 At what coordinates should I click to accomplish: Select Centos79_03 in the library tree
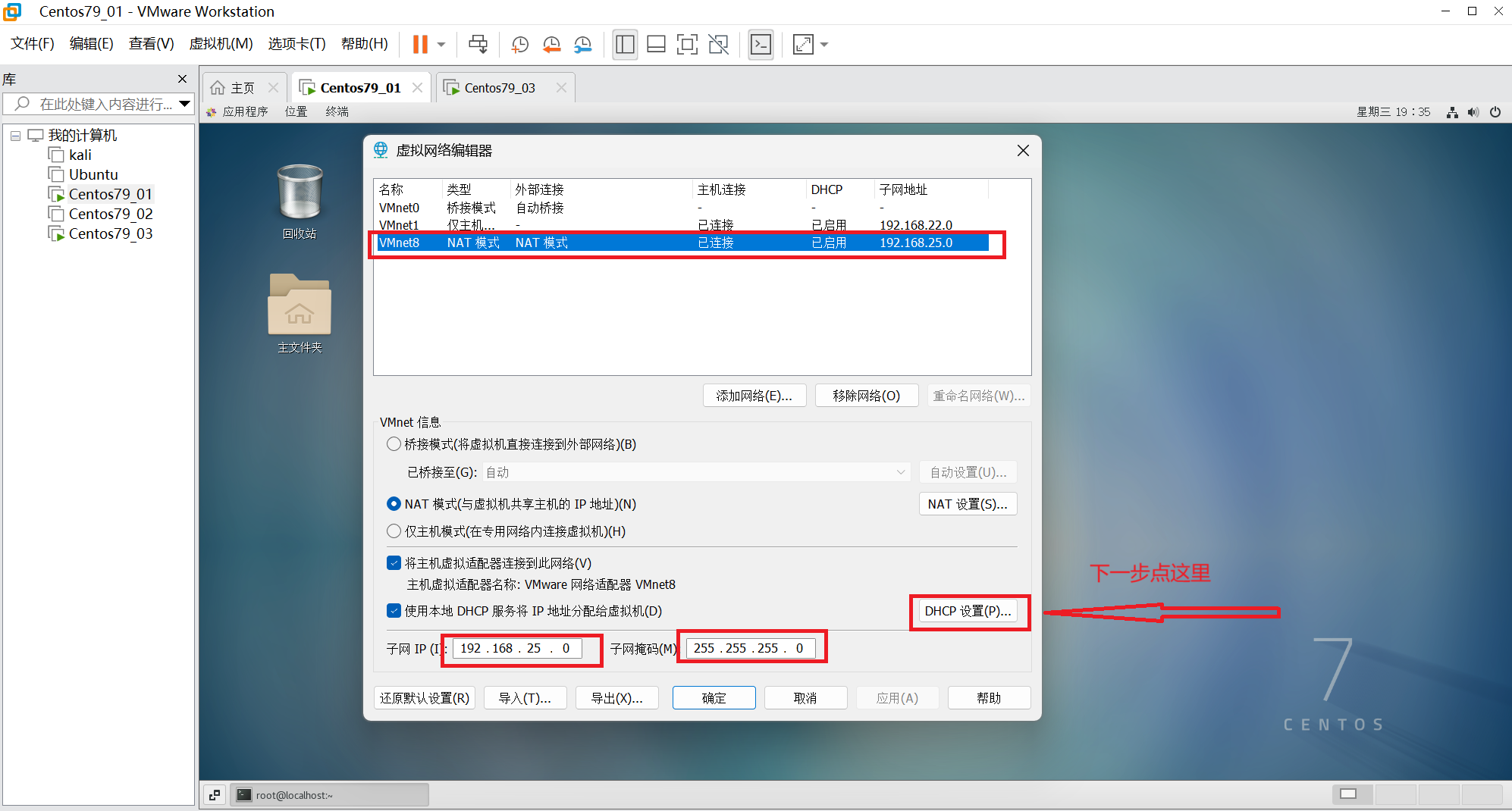111,233
